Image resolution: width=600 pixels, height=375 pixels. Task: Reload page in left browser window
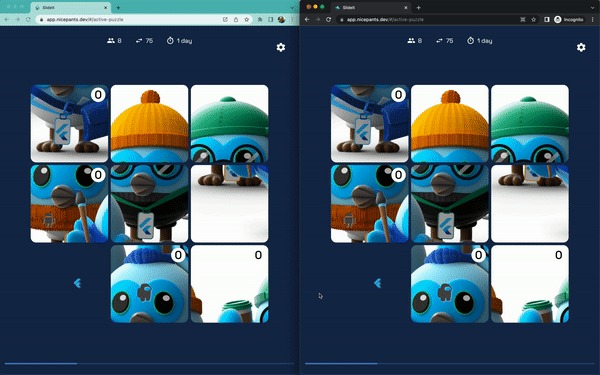click(x=28, y=20)
